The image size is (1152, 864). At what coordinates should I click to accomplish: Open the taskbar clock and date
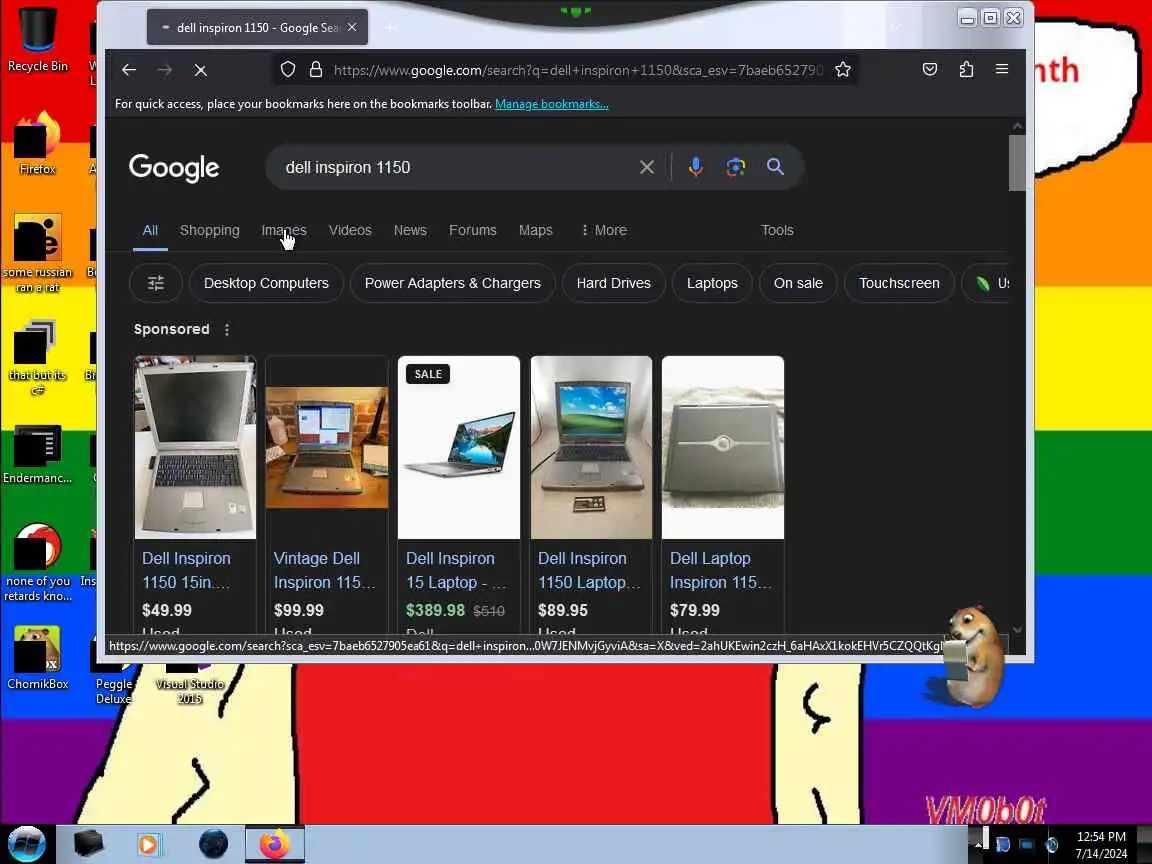pos(1101,845)
